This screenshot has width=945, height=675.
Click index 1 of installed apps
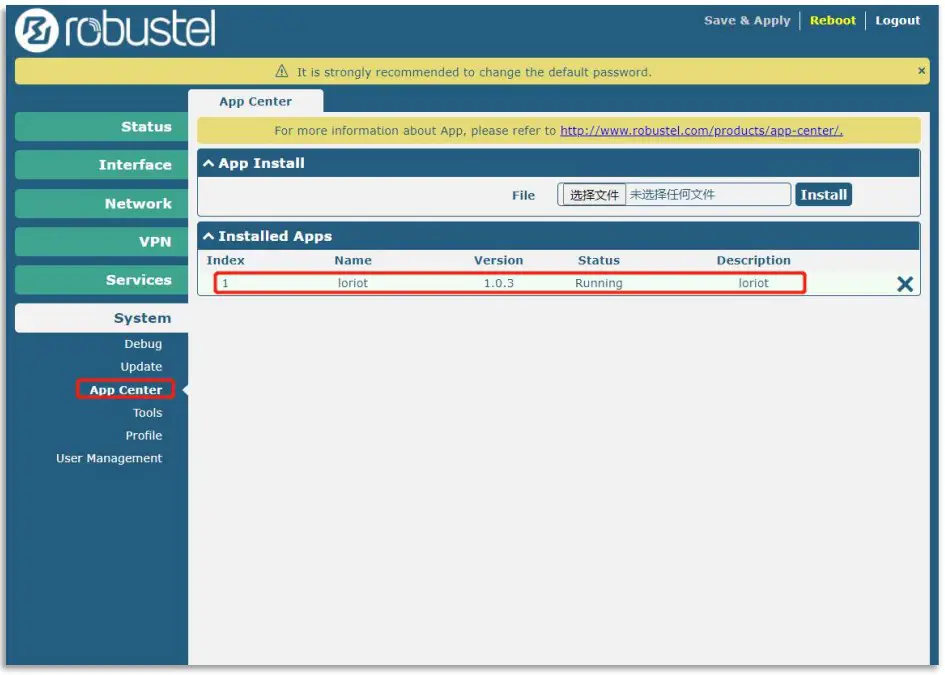point(225,283)
